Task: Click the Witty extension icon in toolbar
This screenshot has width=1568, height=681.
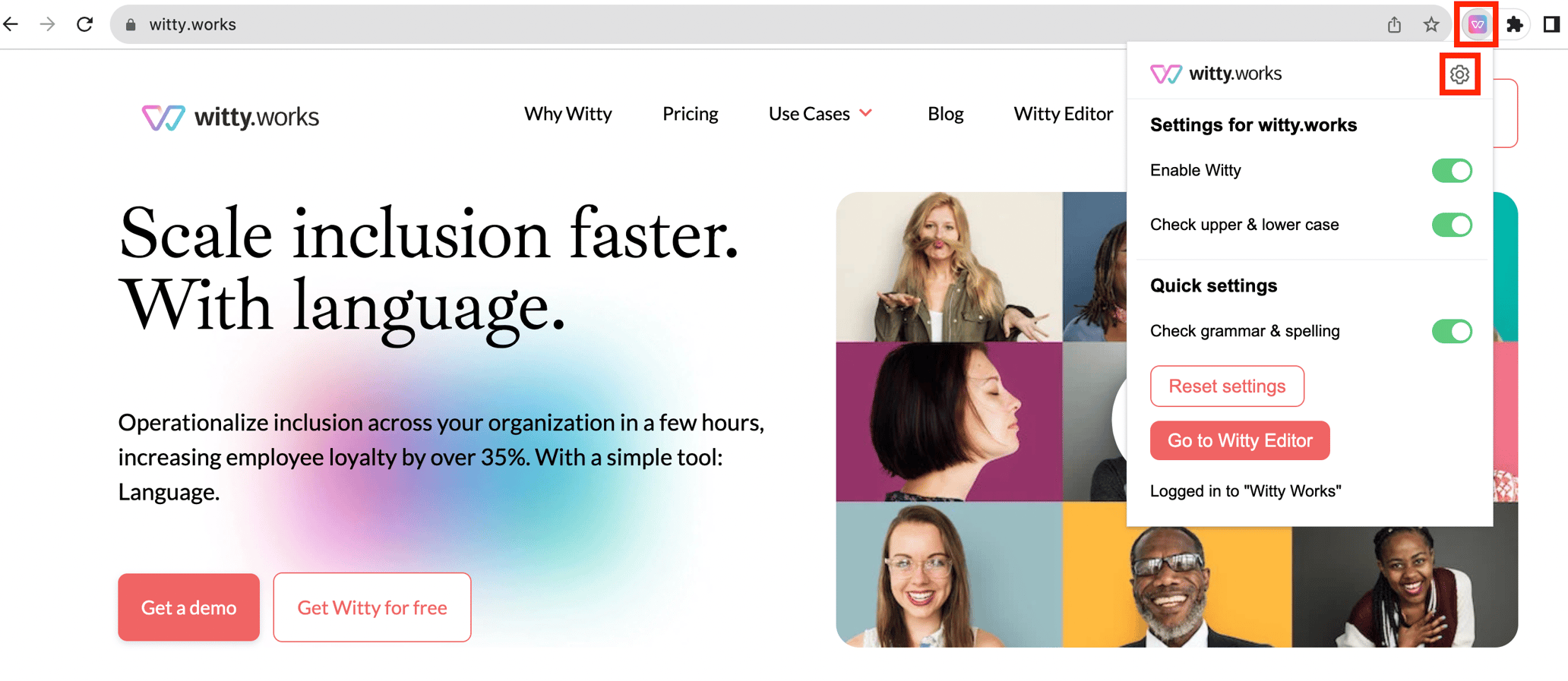Action: 1477,24
